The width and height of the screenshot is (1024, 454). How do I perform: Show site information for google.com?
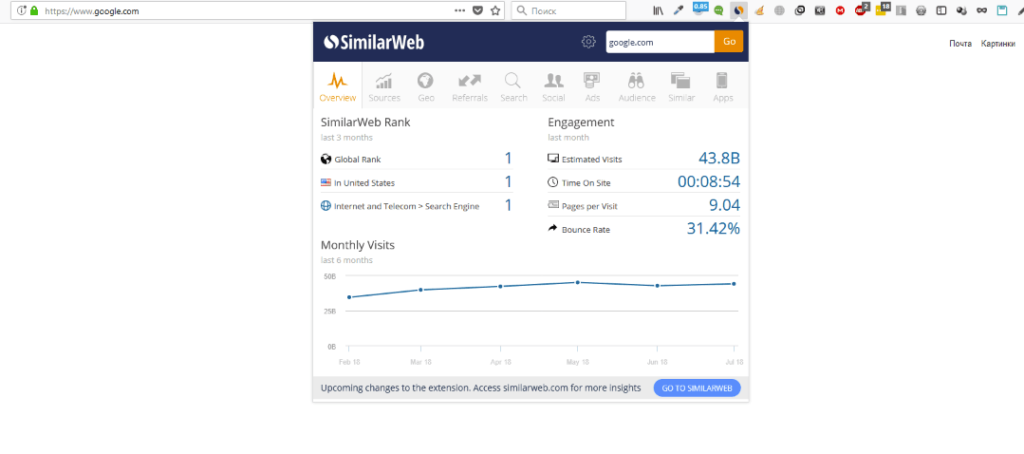point(21,10)
